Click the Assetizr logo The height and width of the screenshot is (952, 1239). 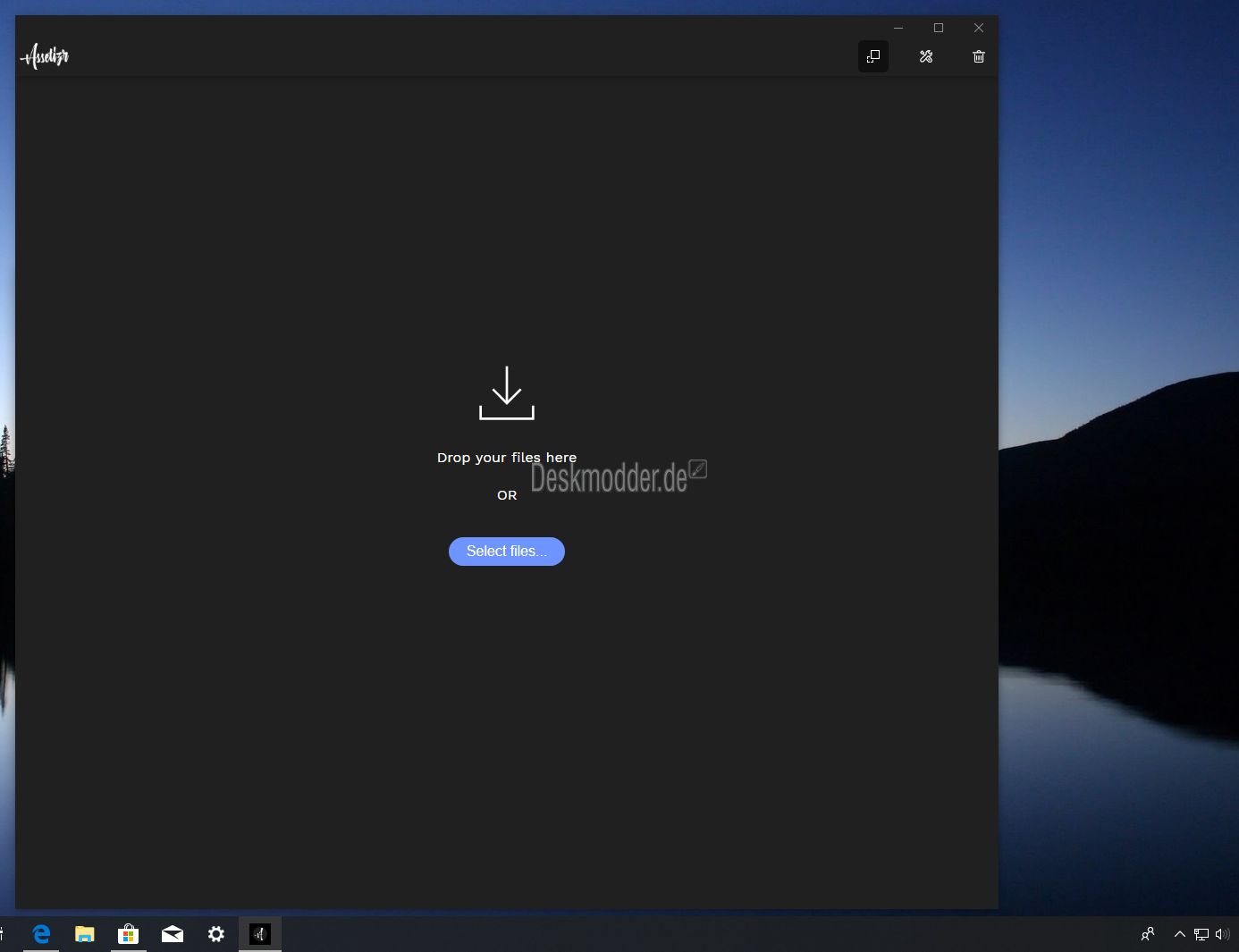[45, 56]
